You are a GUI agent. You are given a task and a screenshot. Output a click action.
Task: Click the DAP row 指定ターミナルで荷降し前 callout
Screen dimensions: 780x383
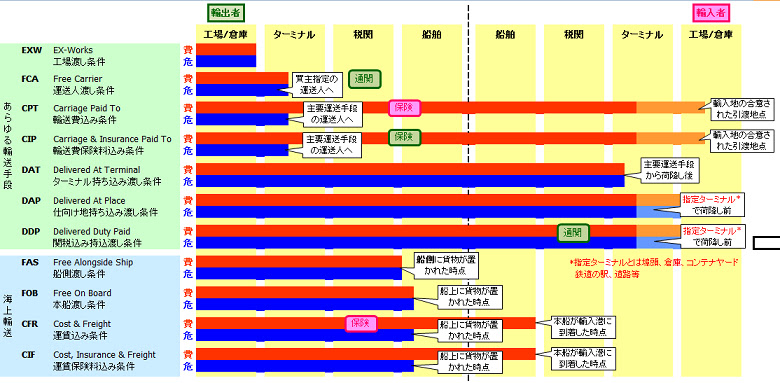click(x=713, y=205)
